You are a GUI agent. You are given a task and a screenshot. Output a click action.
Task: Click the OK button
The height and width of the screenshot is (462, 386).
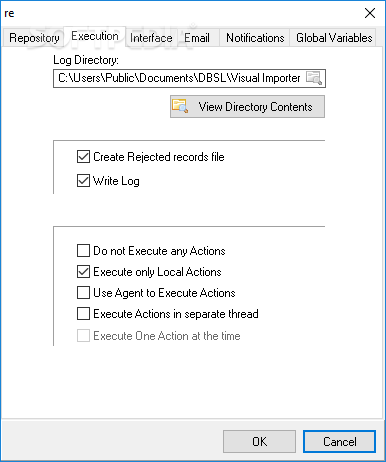[259, 441]
